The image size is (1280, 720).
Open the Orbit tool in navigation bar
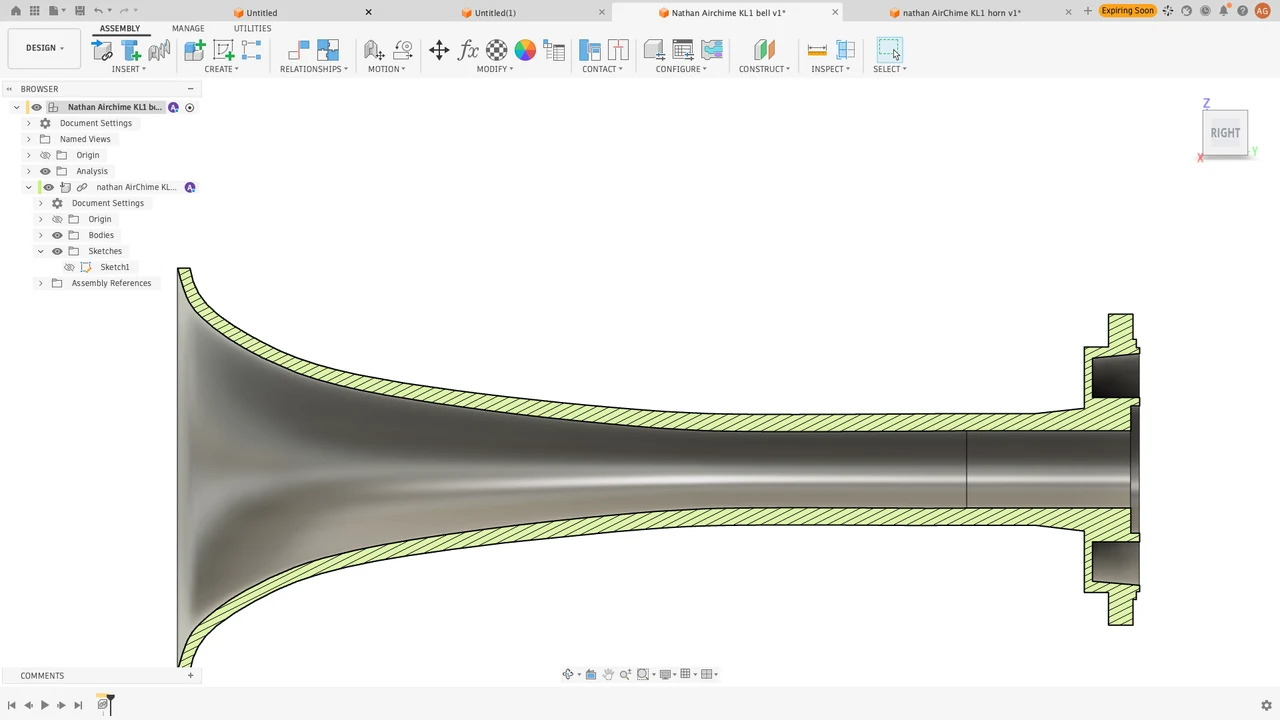568,674
